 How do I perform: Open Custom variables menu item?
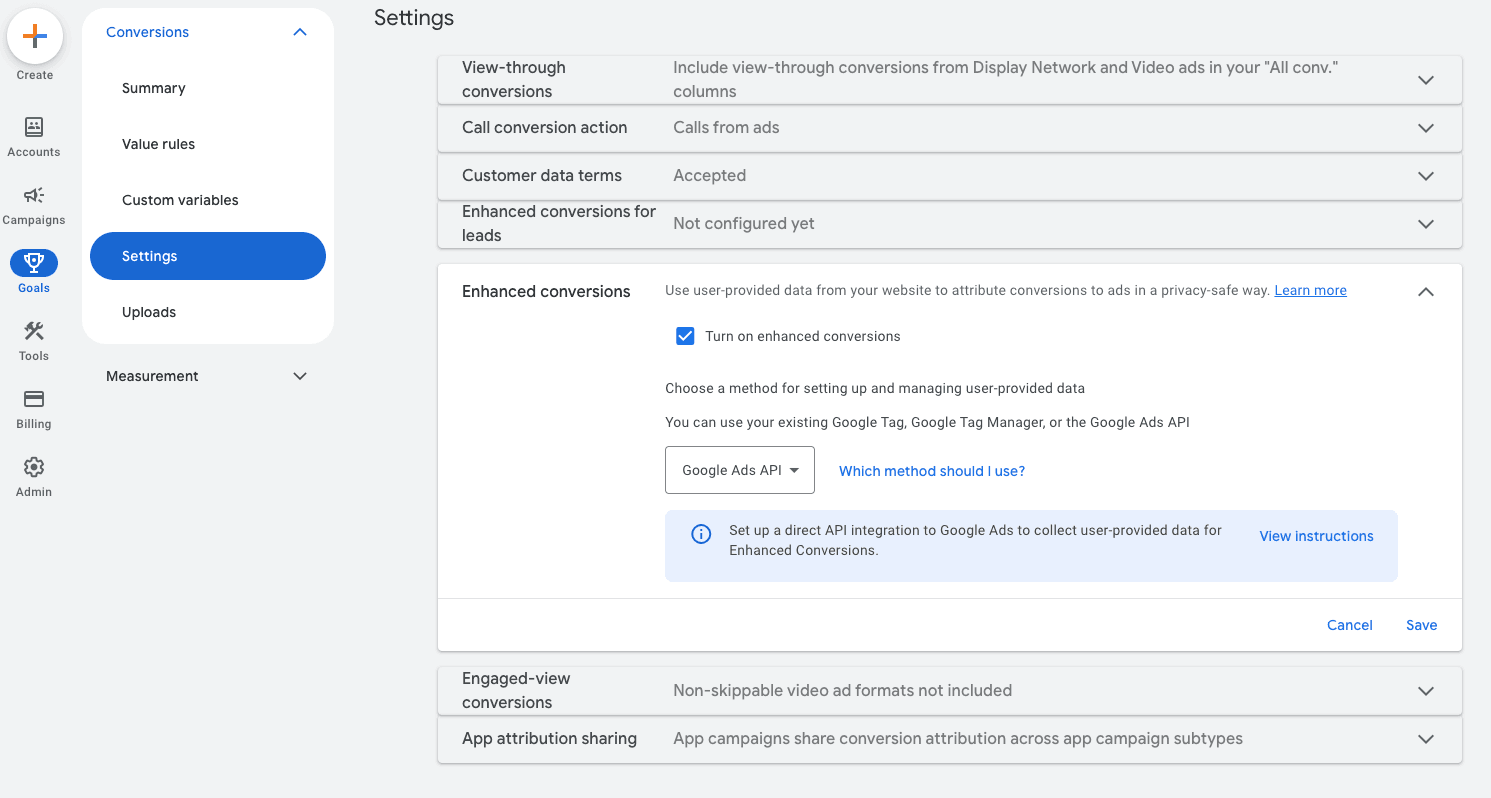point(208,200)
